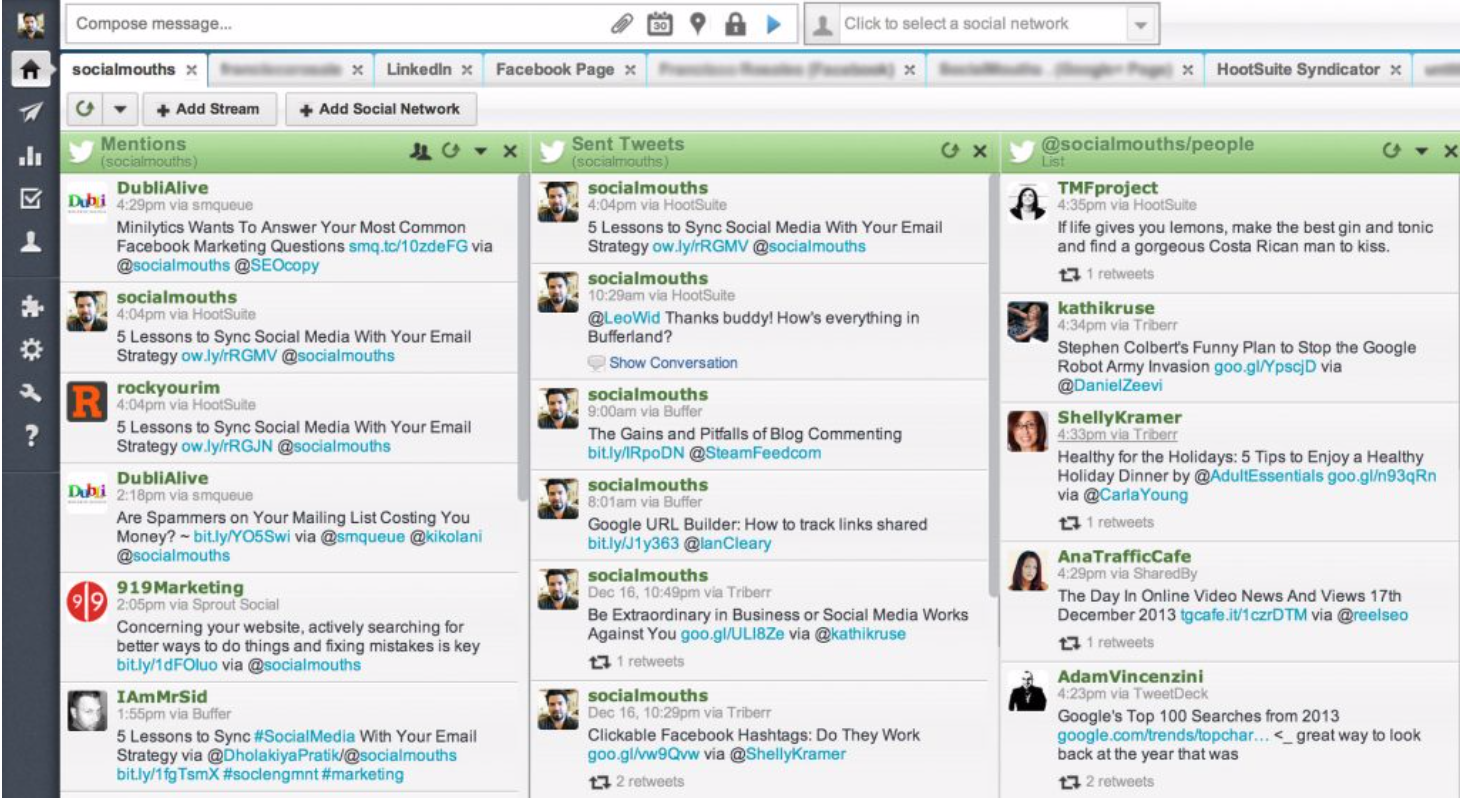Viewport: 1460px width, 798px height.
Task: Open the @IanCleary mention link
Action: [x=727, y=544]
